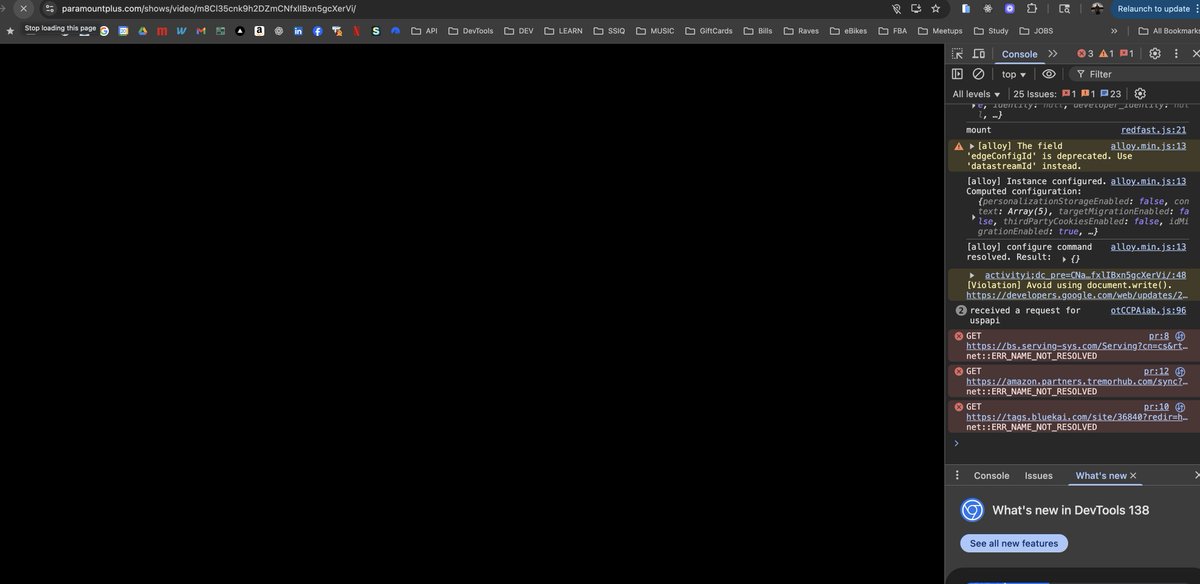Bookmark this page with the star icon
The height and width of the screenshot is (584, 1200).
coord(935,8)
